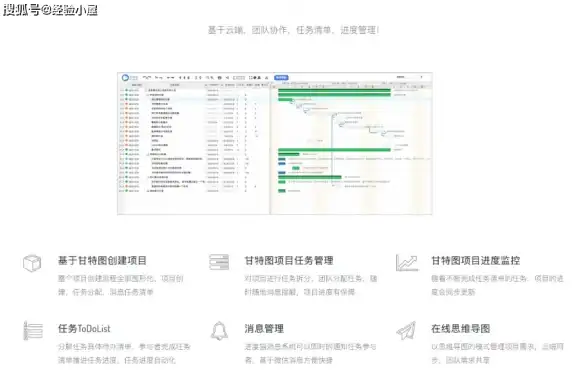588x385 pixels.
Task: Open the 消息管理 heading
Action: click(264, 329)
